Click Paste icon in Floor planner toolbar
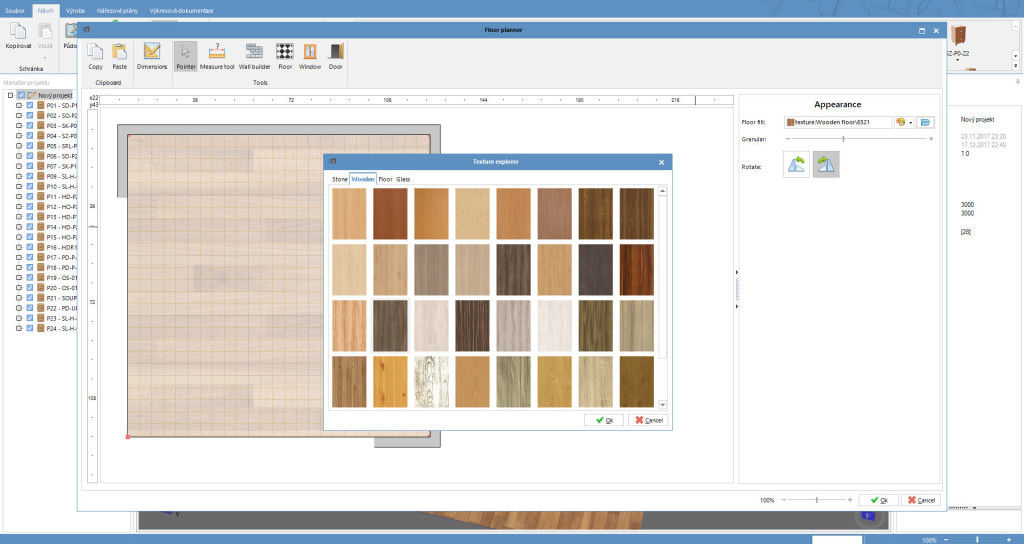Image resolution: width=1024 pixels, height=544 pixels. click(120, 52)
